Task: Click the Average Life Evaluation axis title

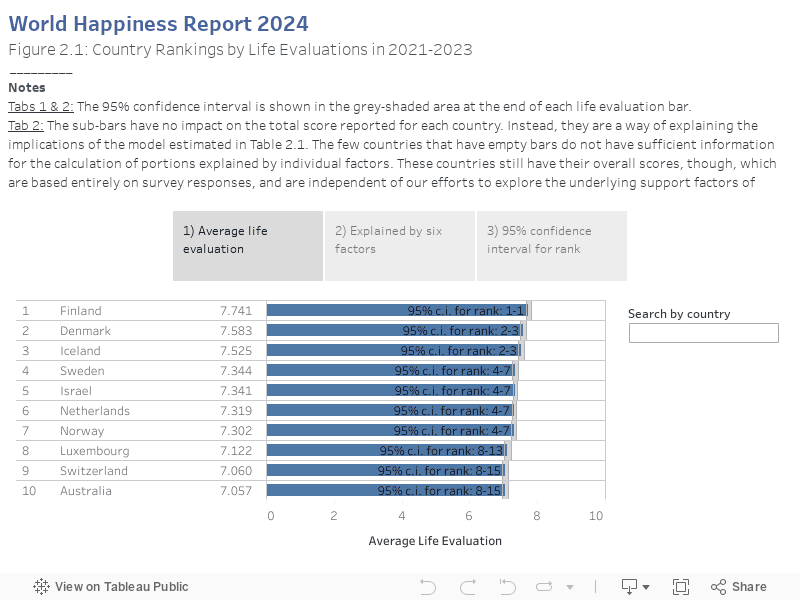Action: pos(435,541)
